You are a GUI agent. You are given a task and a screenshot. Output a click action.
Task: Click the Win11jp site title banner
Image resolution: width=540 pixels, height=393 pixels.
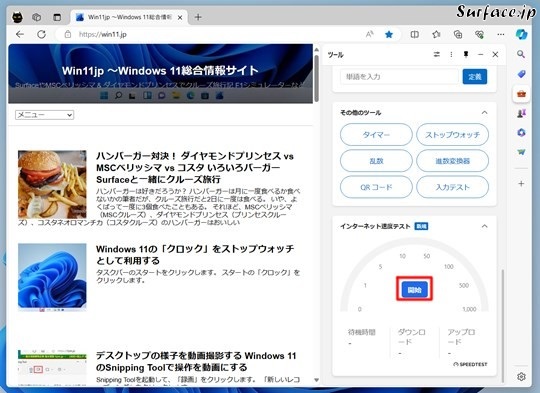pyautogui.click(x=160, y=71)
